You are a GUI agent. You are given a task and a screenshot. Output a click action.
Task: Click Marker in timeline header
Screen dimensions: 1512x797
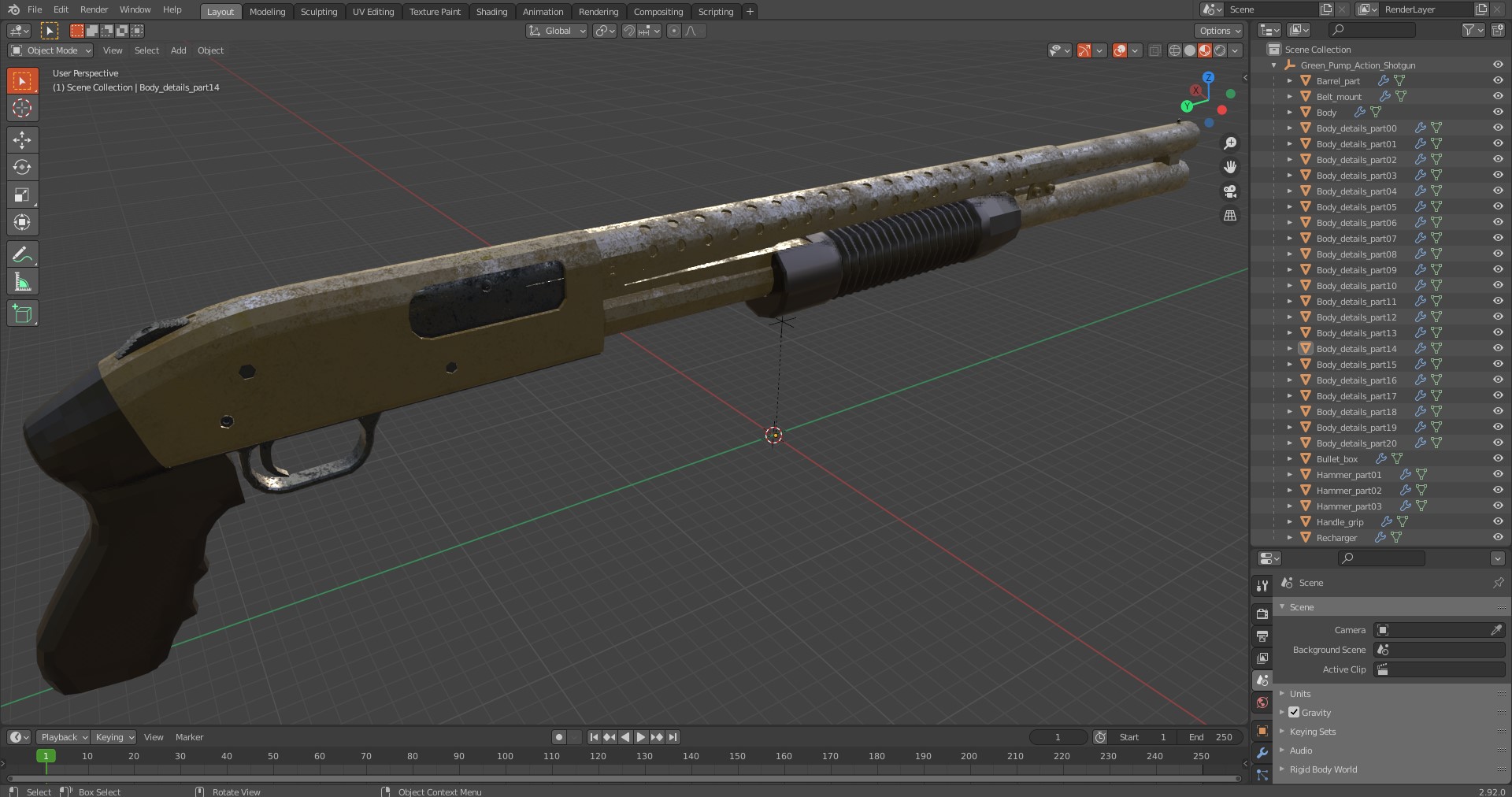(x=189, y=737)
